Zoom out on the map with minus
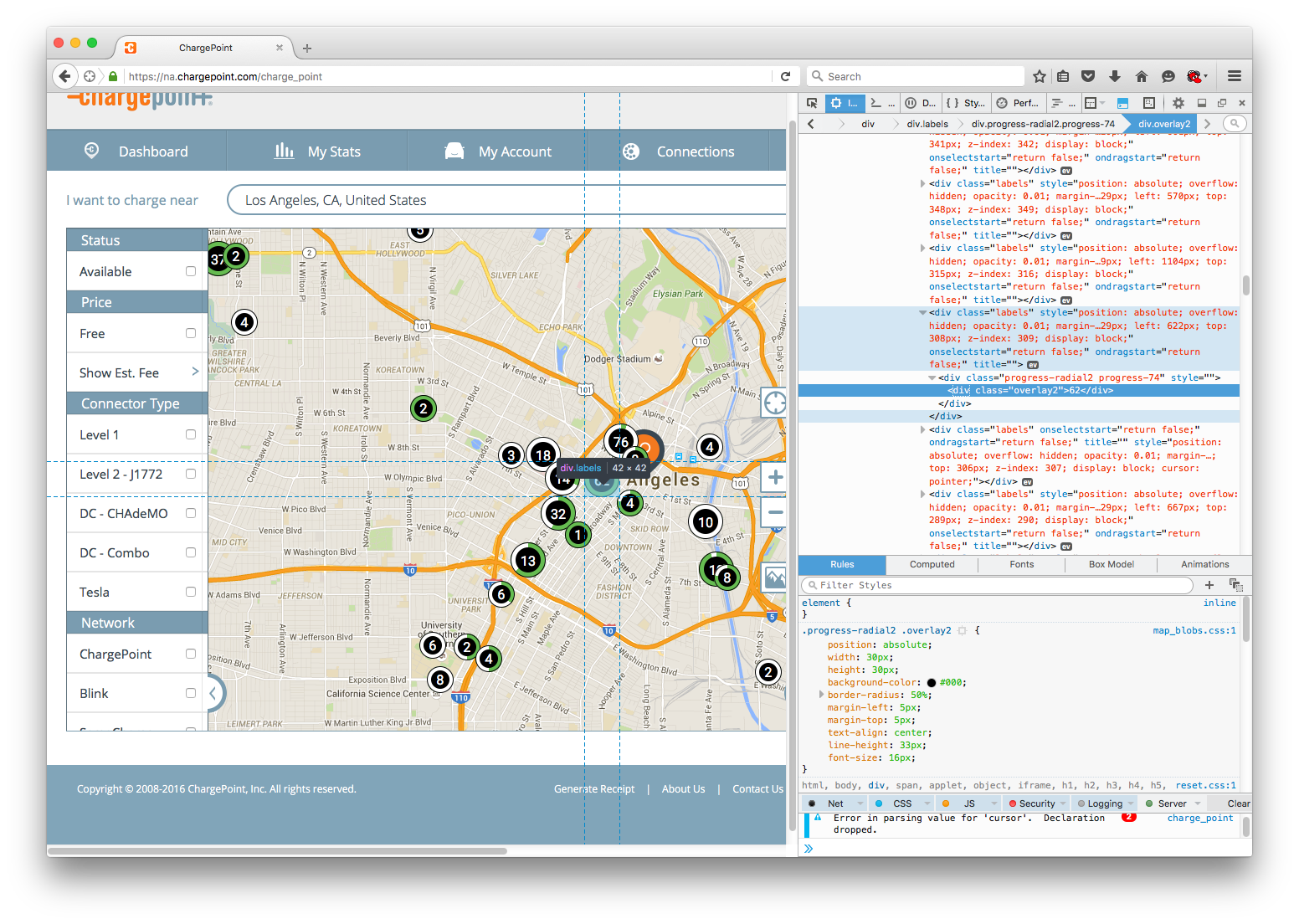The width and height of the screenshot is (1299, 924). click(775, 511)
